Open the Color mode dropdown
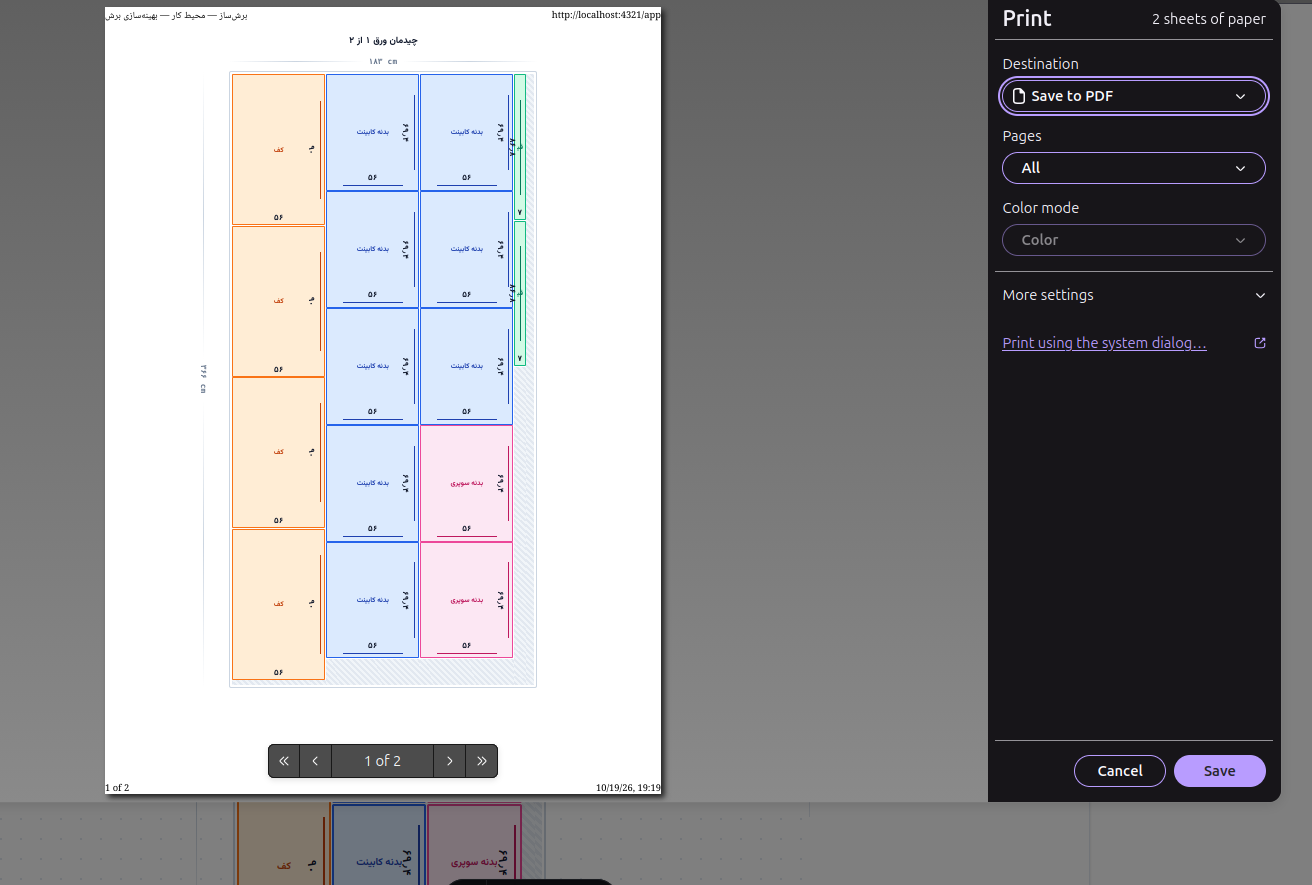 1134,240
